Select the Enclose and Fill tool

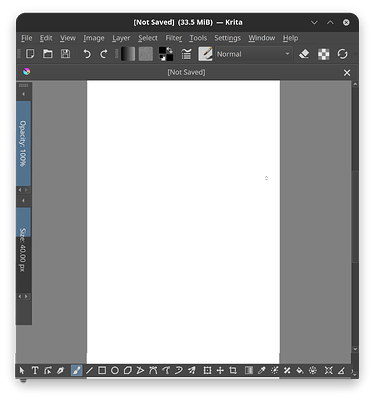click(313, 370)
